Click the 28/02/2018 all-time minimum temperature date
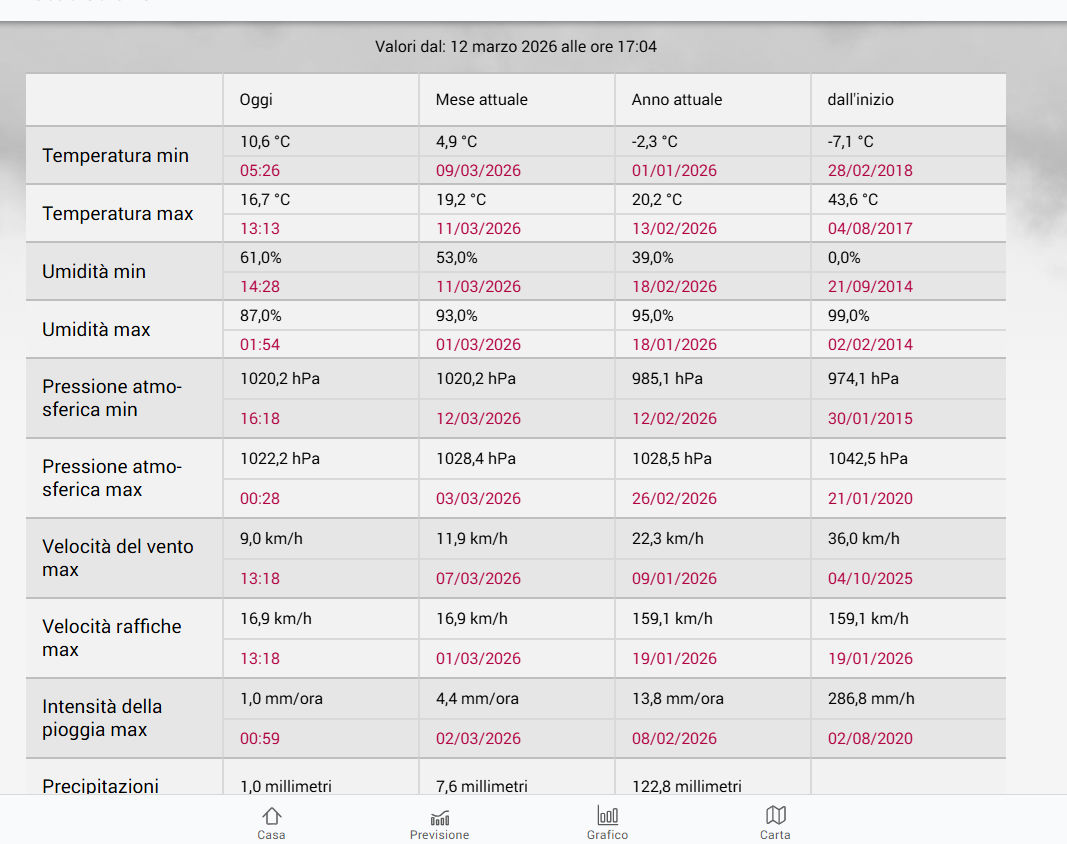The height and width of the screenshot is (844, 1067). (870, 171)
